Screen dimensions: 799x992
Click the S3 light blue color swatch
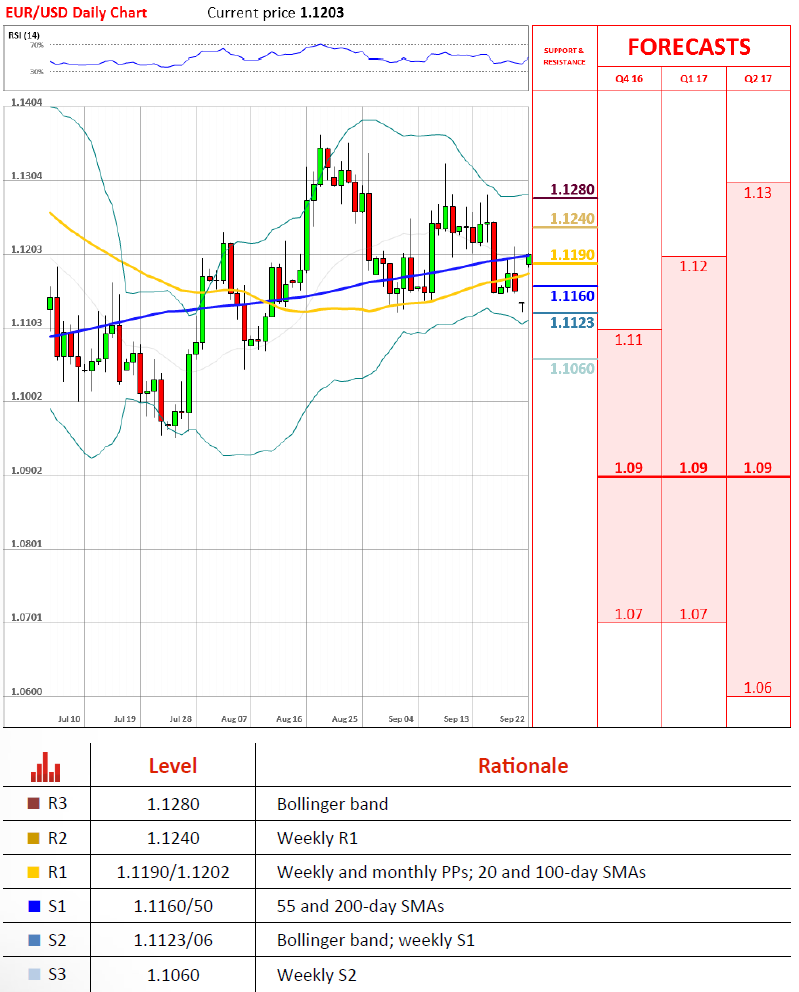pos(34,974)
